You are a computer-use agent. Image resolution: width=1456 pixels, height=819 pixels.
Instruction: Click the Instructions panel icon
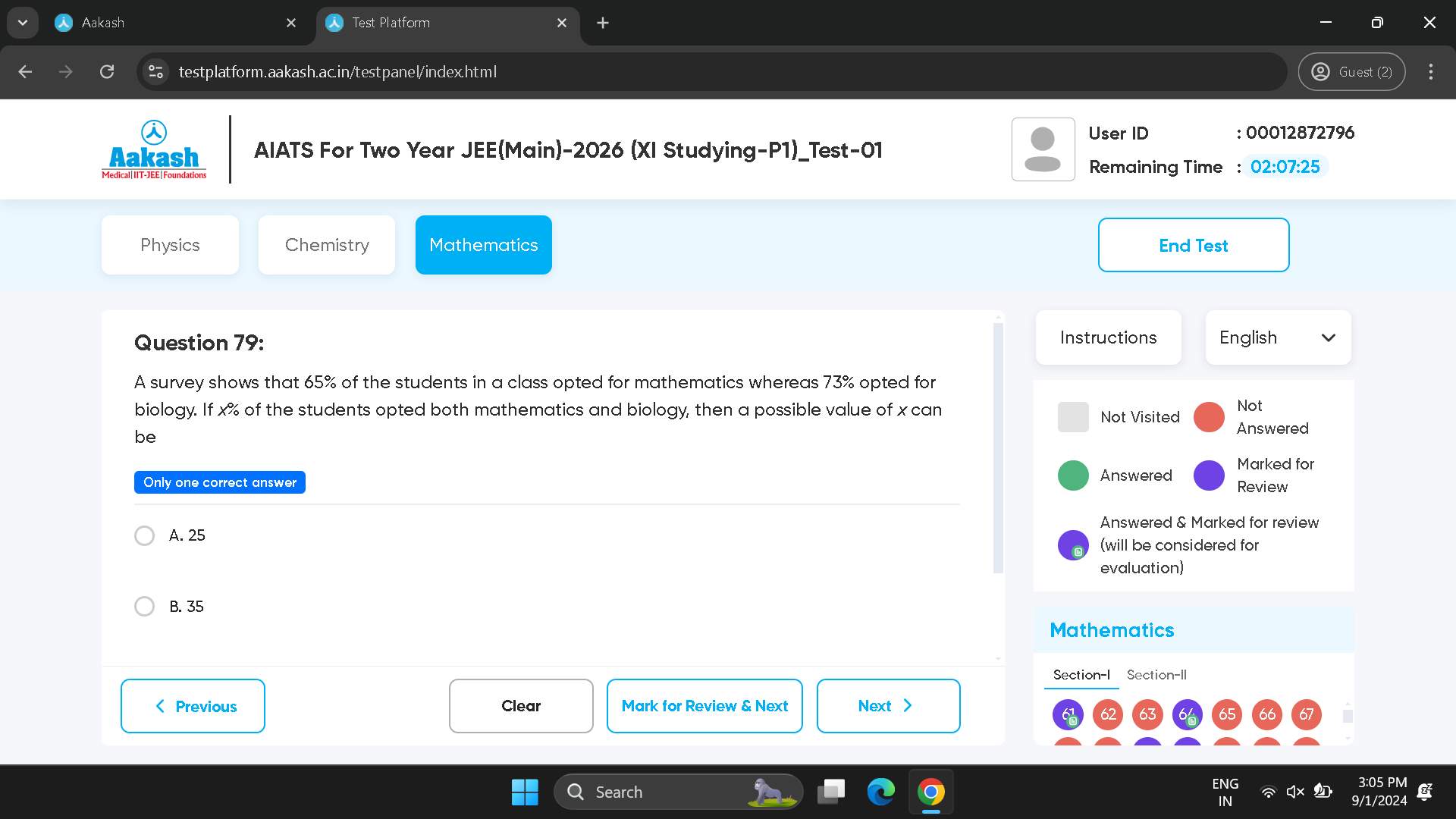[x=1108, y=337]
